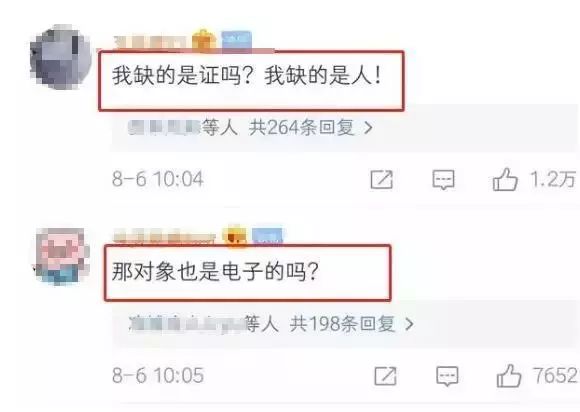Open the first commenter's avatar

click(x=61, y=57)
